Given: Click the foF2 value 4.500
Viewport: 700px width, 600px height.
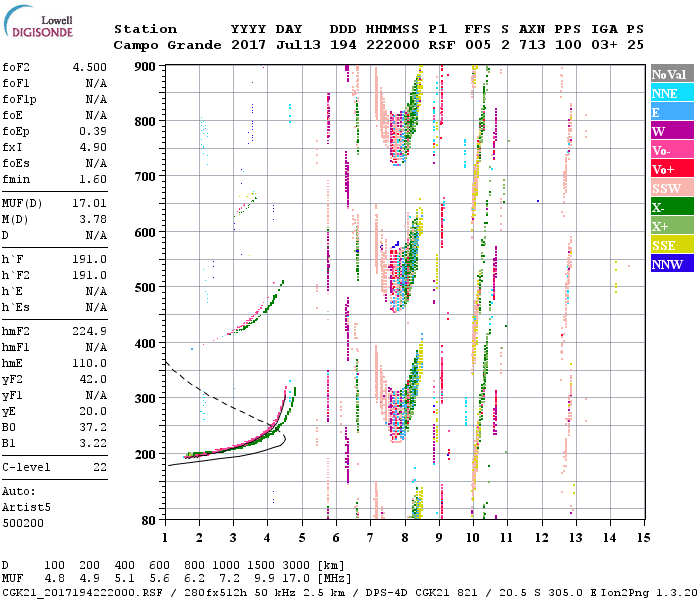Looking at the screenshot, I should (90, 67).
